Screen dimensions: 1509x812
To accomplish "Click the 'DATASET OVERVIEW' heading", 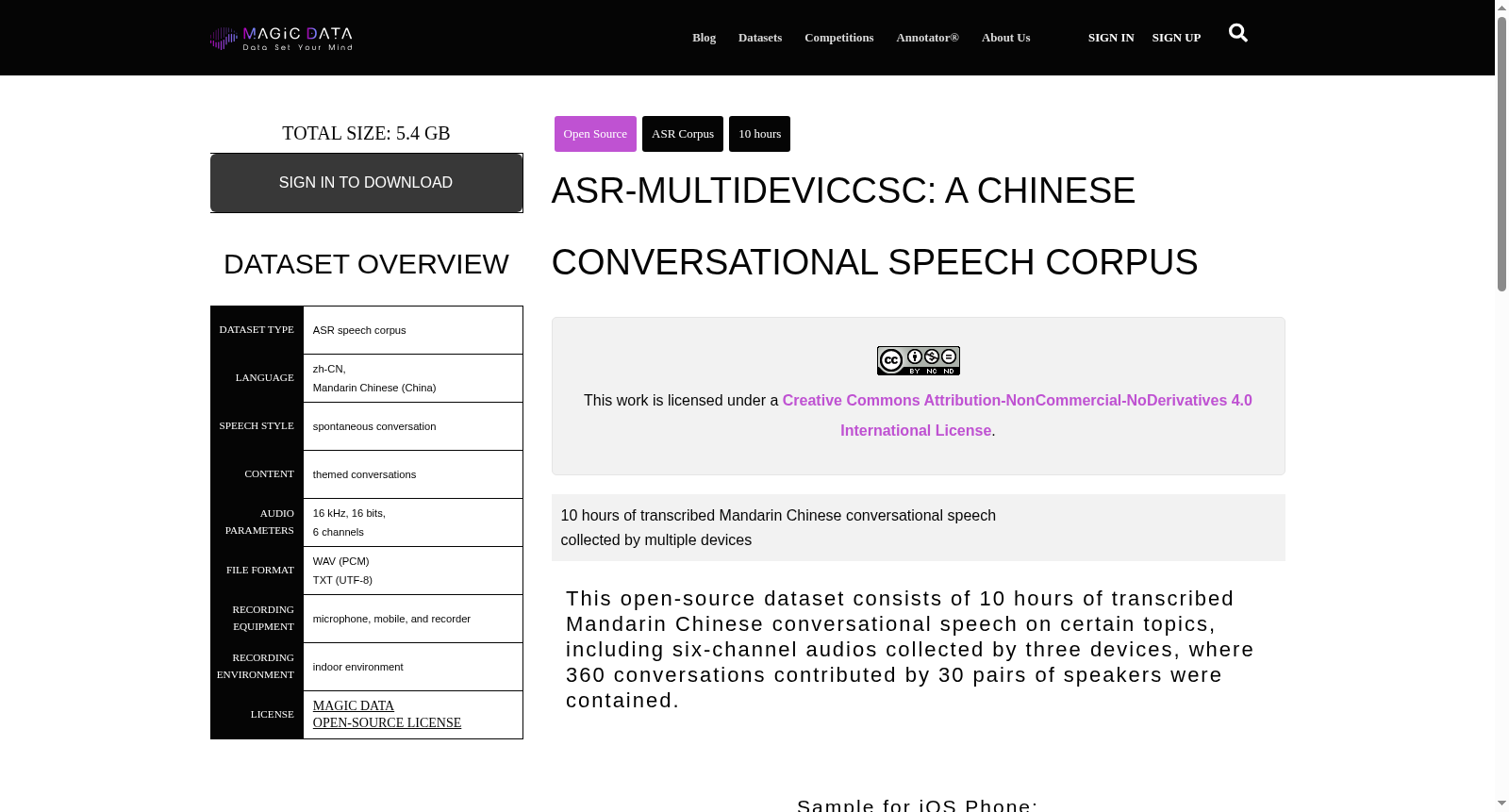I will click(x=366, y=264).
